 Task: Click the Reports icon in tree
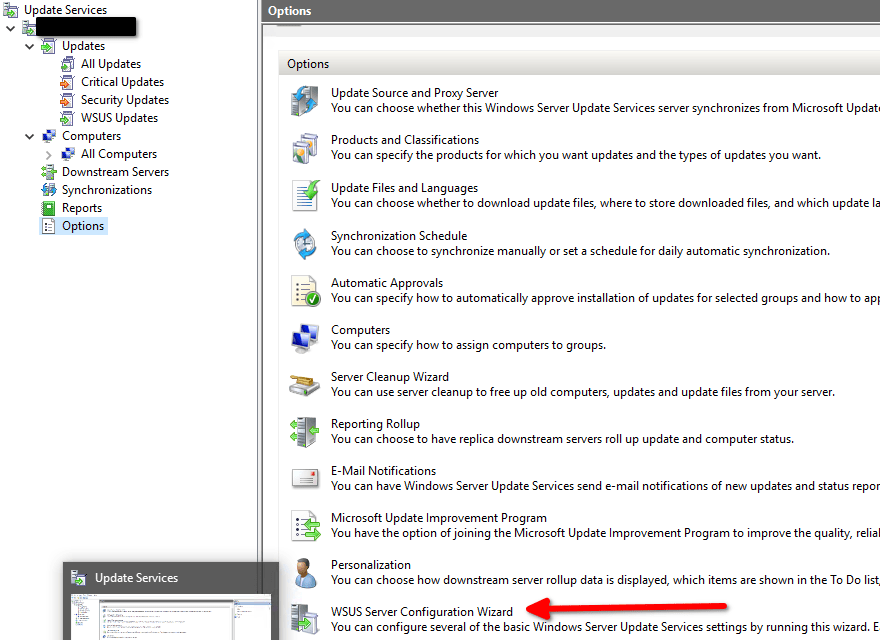(x=49, y=208)
